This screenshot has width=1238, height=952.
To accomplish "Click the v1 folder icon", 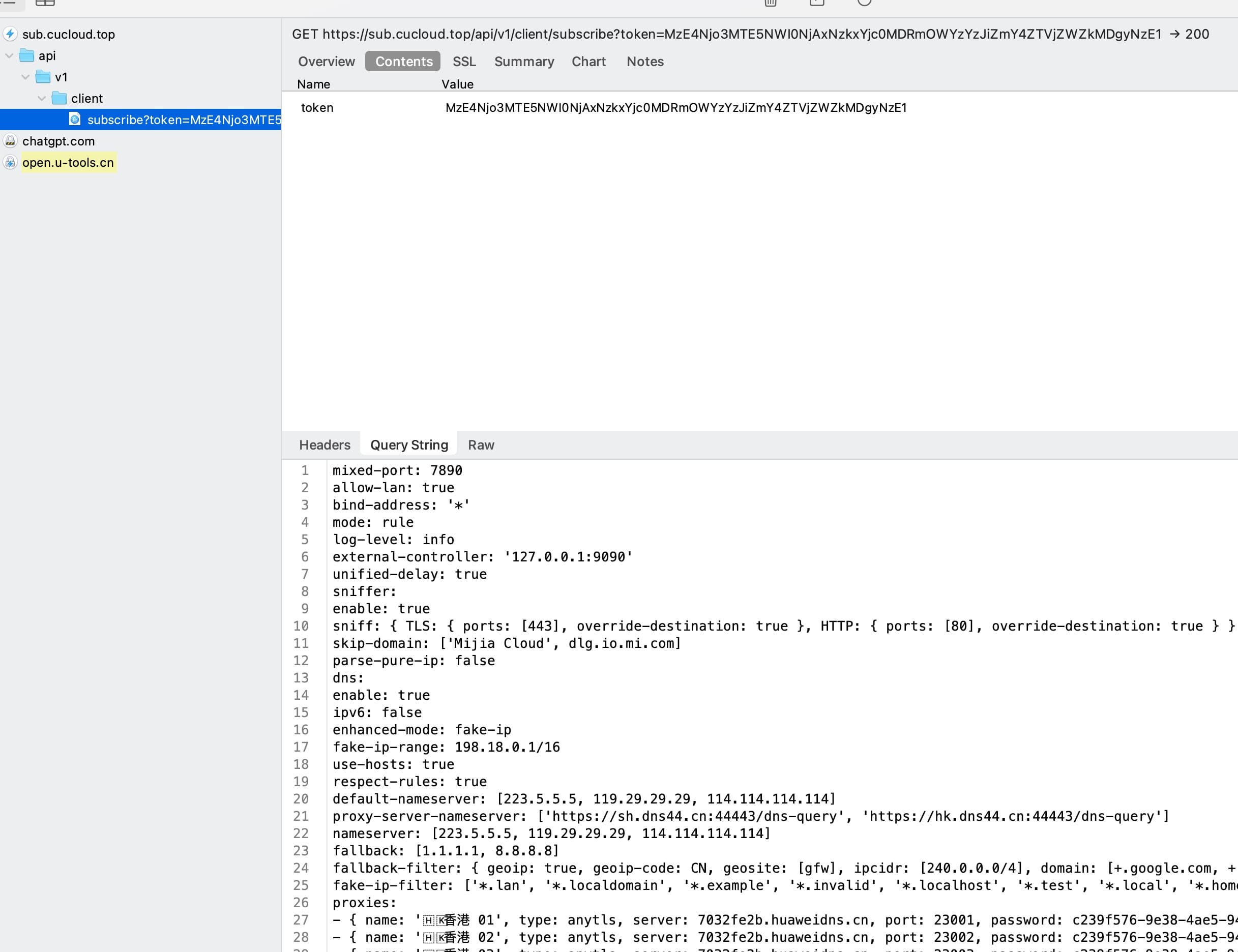I will pos(43,76).
